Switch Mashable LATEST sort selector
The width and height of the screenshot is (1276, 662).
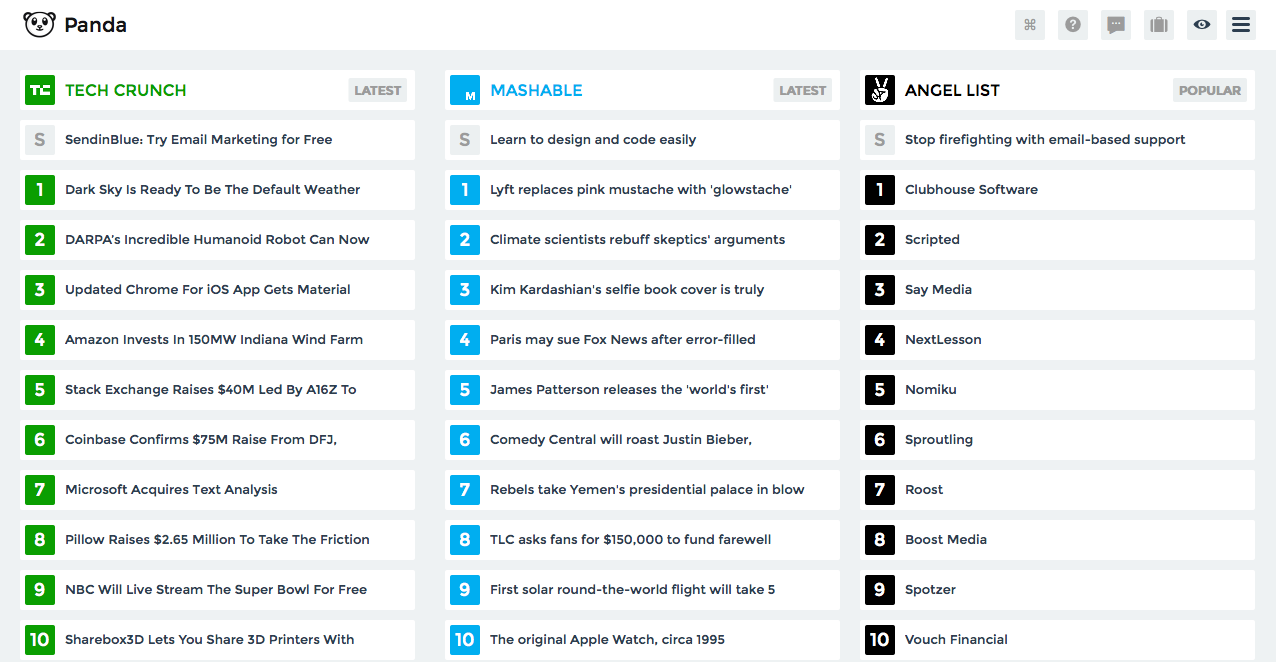pos(803,90)
